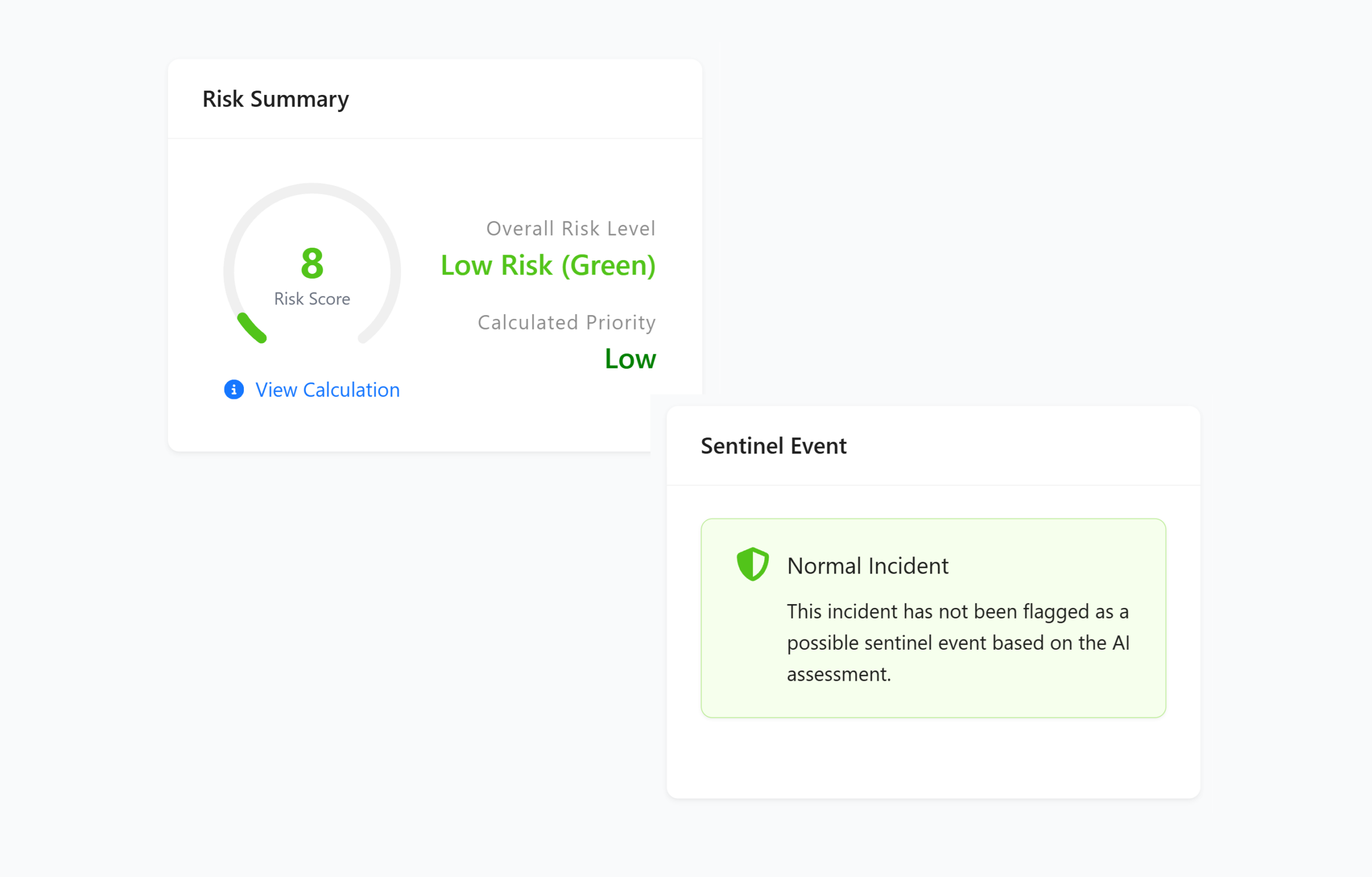Click the Overall Risk Level label
The image size is (1372, 877).
tap(570, 228)
